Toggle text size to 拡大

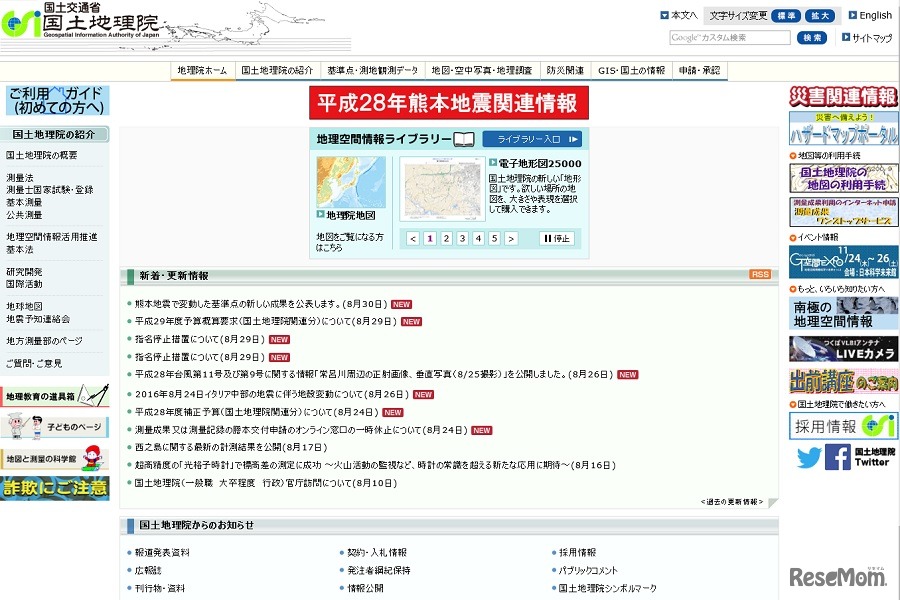pos(821,16)
